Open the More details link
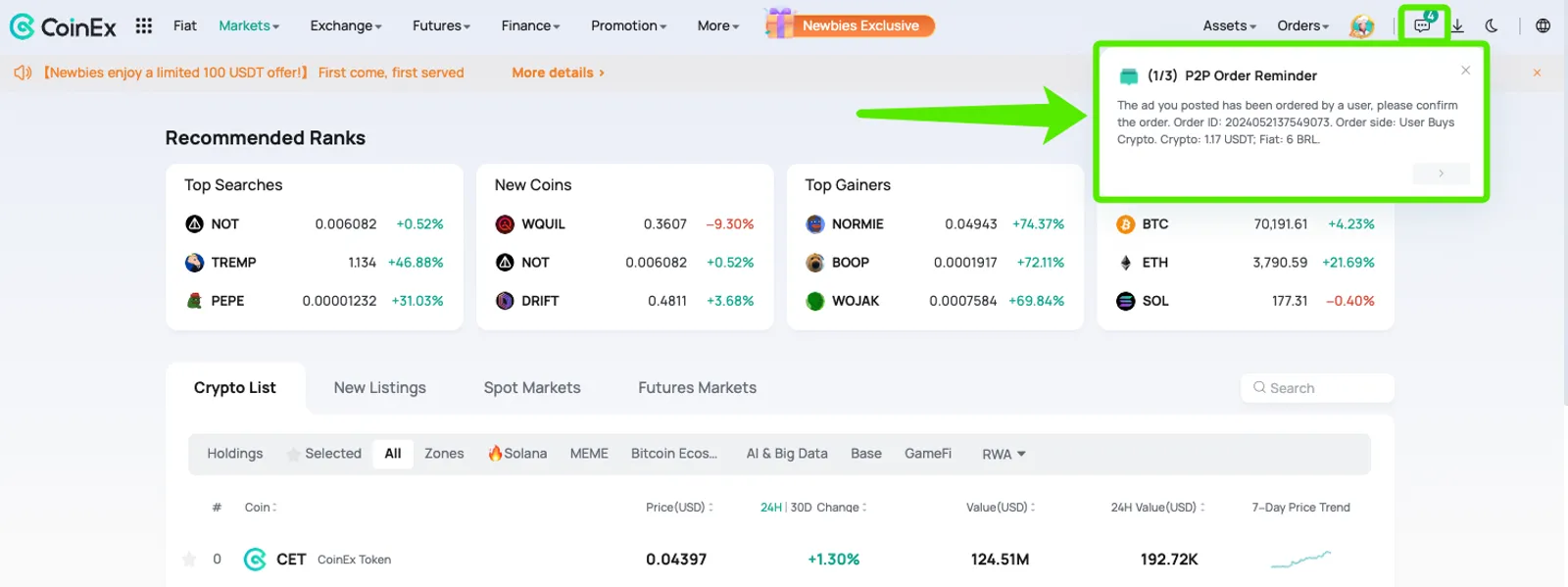1568x587 pixels. point(558,73)
